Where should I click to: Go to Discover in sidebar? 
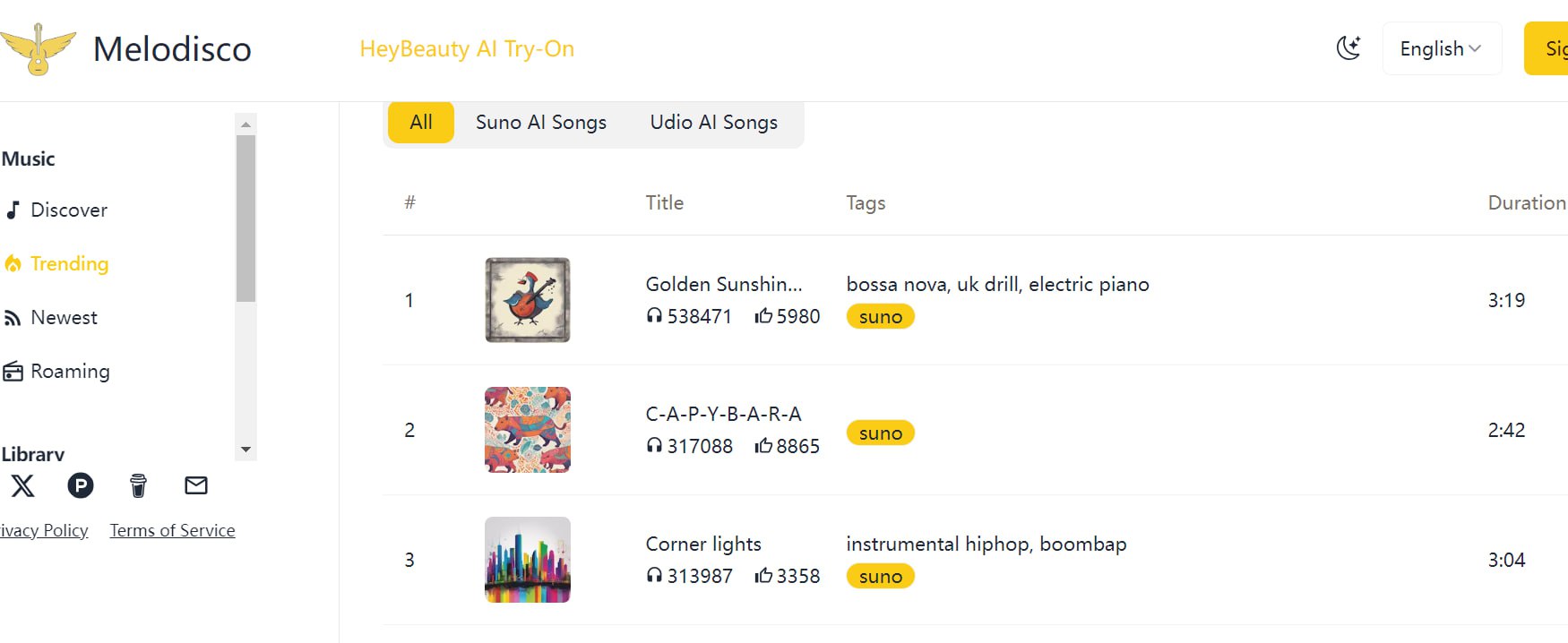click(68, 210)
